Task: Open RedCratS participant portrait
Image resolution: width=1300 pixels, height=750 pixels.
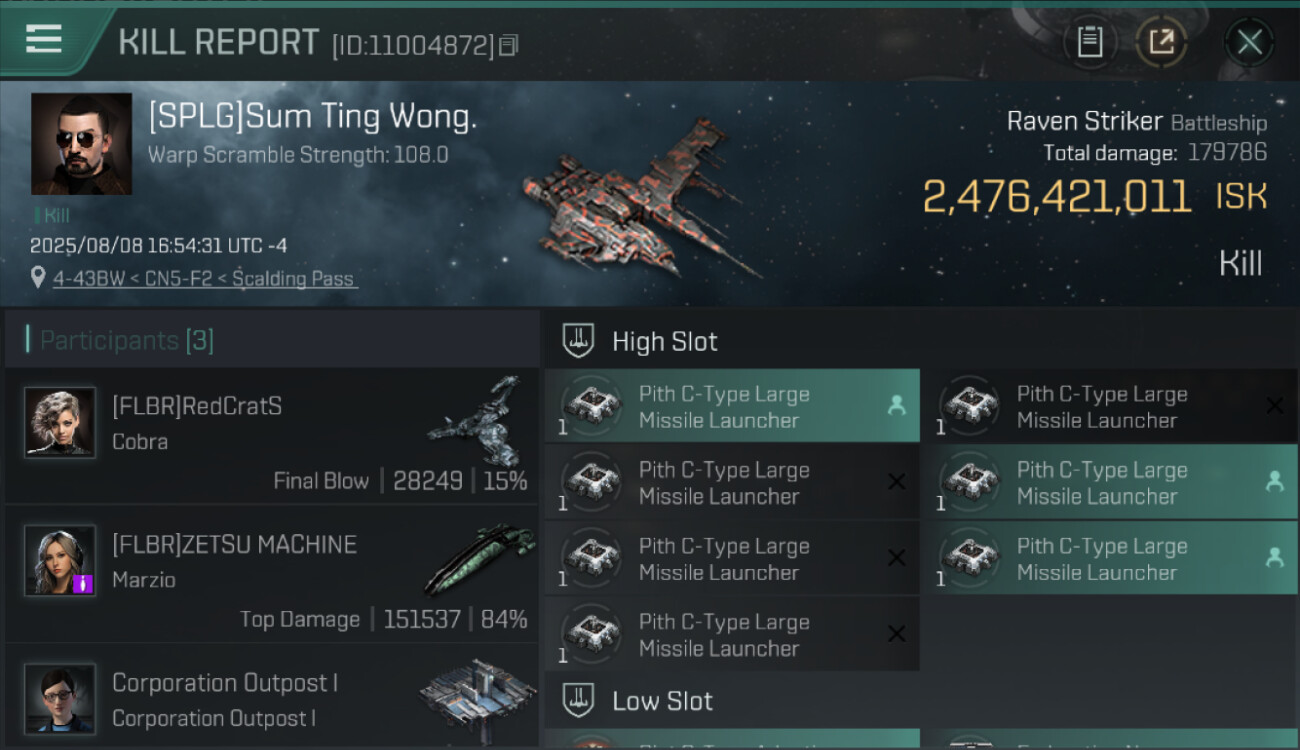Action: (60, 423)
